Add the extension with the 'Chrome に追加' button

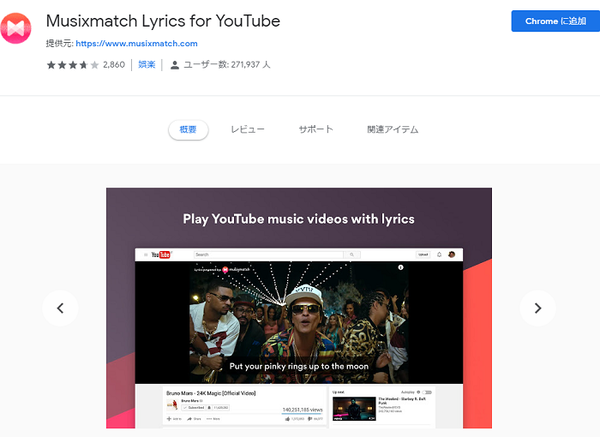(555, 21)
